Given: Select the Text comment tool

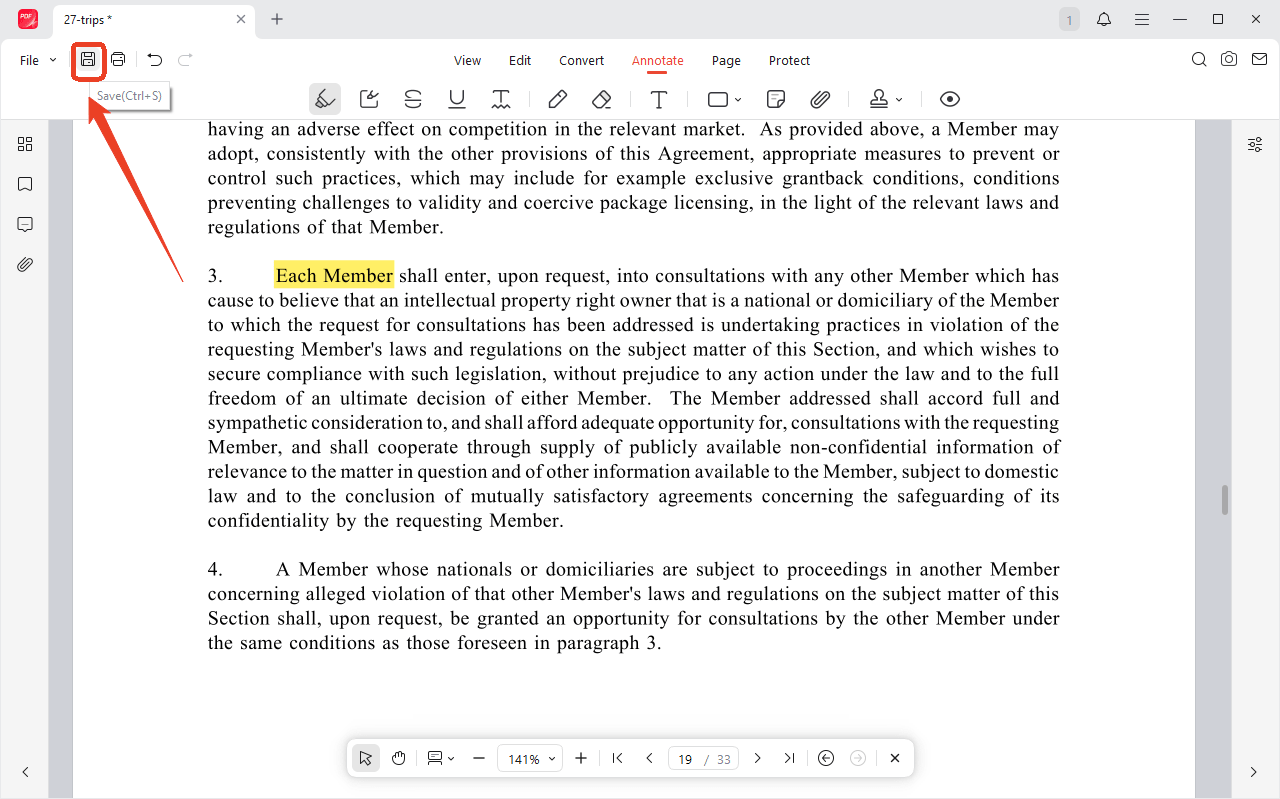Looking at the screenshot, I should click(659, 99).
